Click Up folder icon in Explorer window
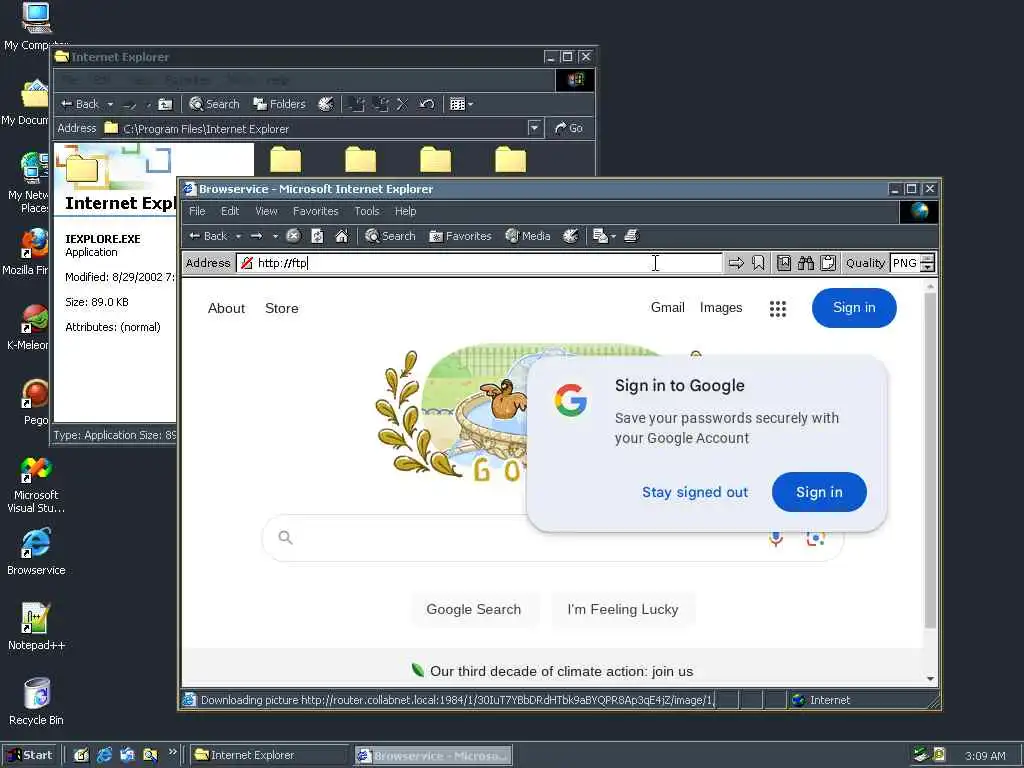1024x768 pixels. tap(166, 104)
